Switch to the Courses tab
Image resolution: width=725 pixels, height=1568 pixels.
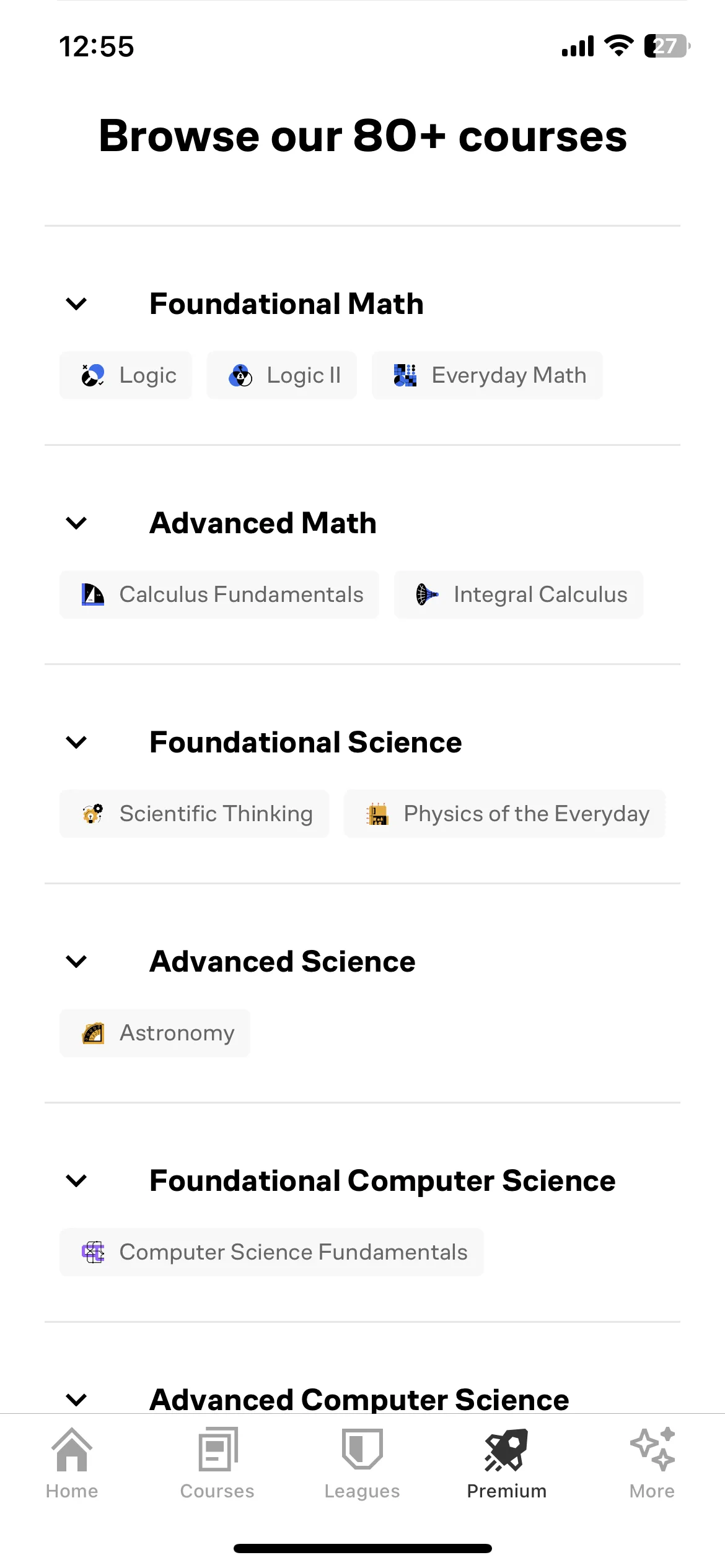(x=217, y=1464)
